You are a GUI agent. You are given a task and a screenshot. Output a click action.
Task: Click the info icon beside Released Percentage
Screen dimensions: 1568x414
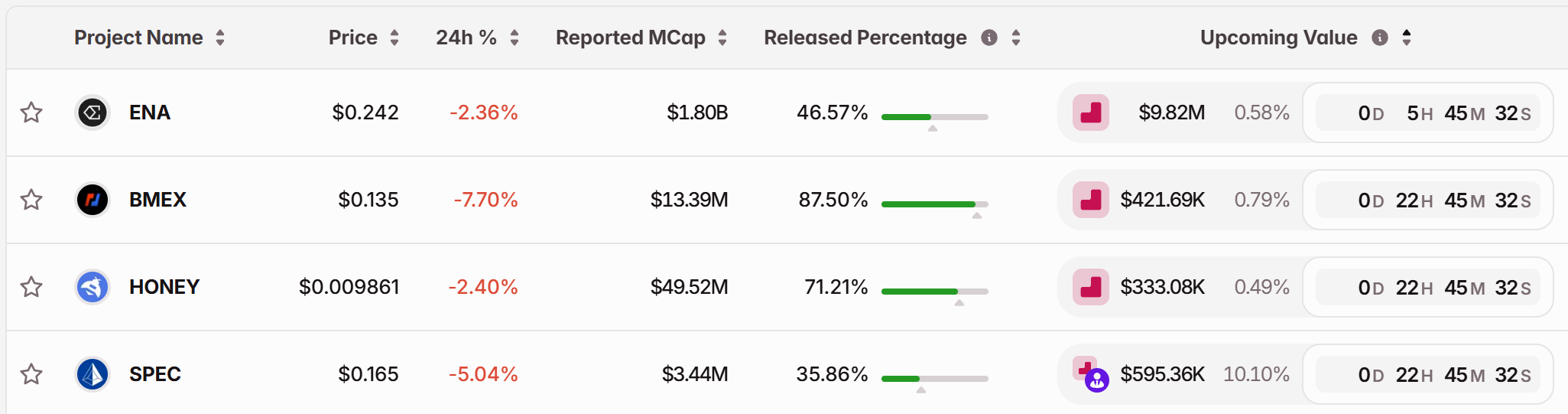pyautogui.click(x=989, y=37)
